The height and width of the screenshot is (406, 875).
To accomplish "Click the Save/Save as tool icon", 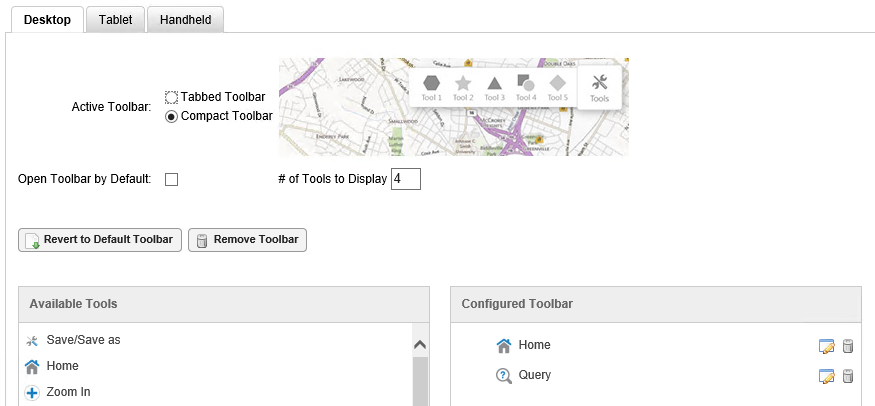I will [x=32, y=341].
